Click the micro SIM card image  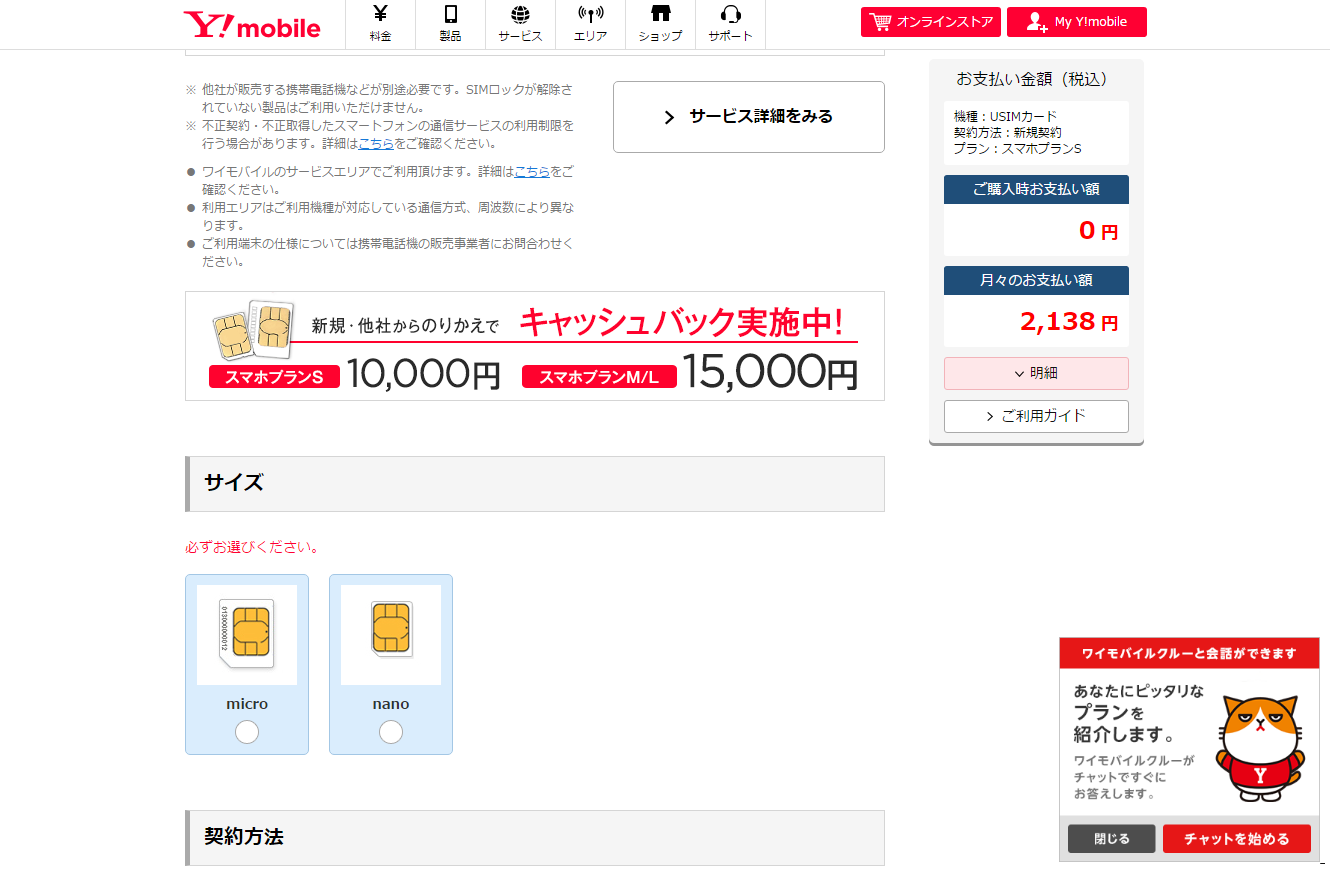pyautogui.click(x=247, y=635)
